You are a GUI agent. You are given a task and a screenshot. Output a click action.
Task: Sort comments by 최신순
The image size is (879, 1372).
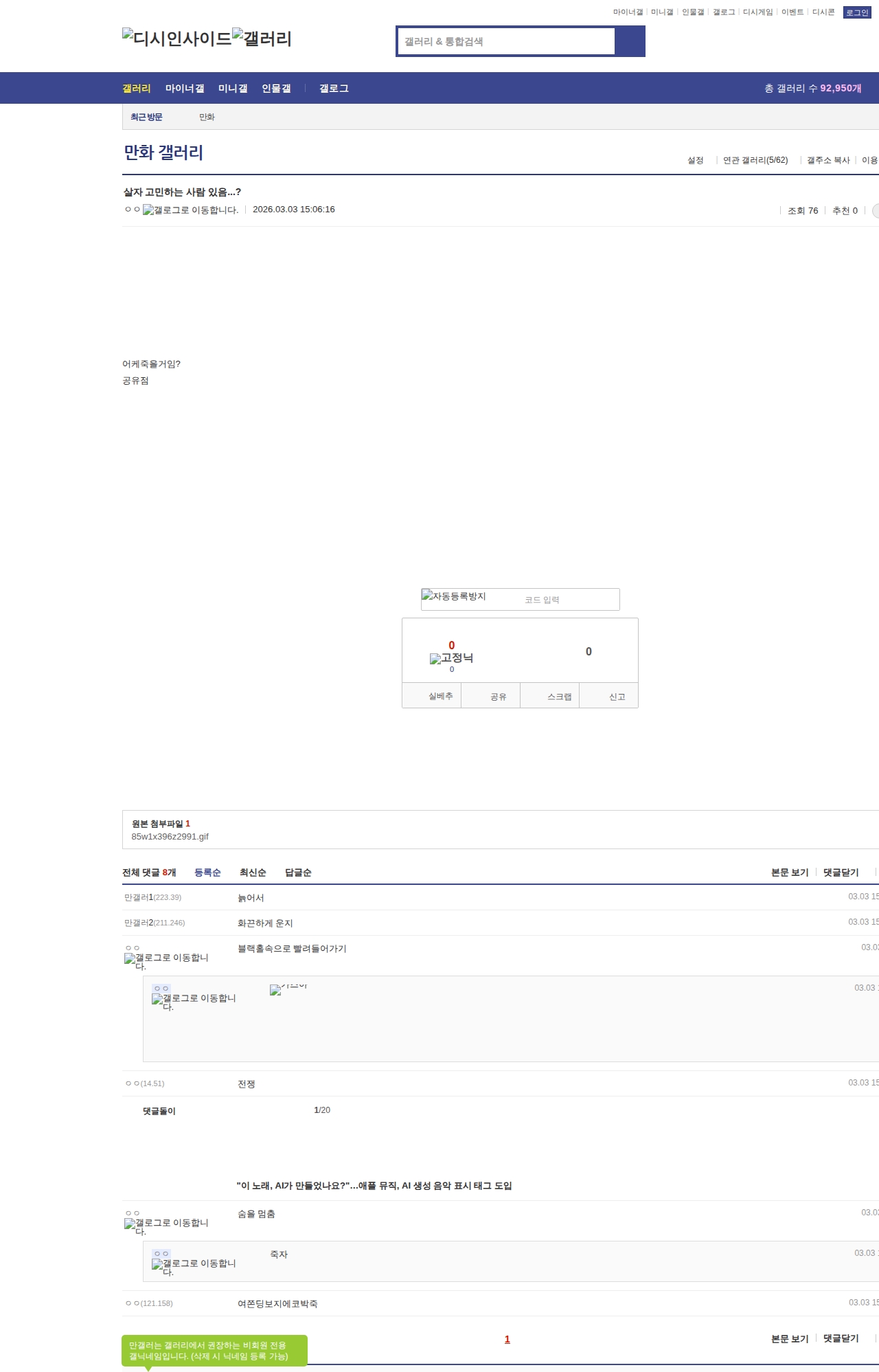coord(253,873)
